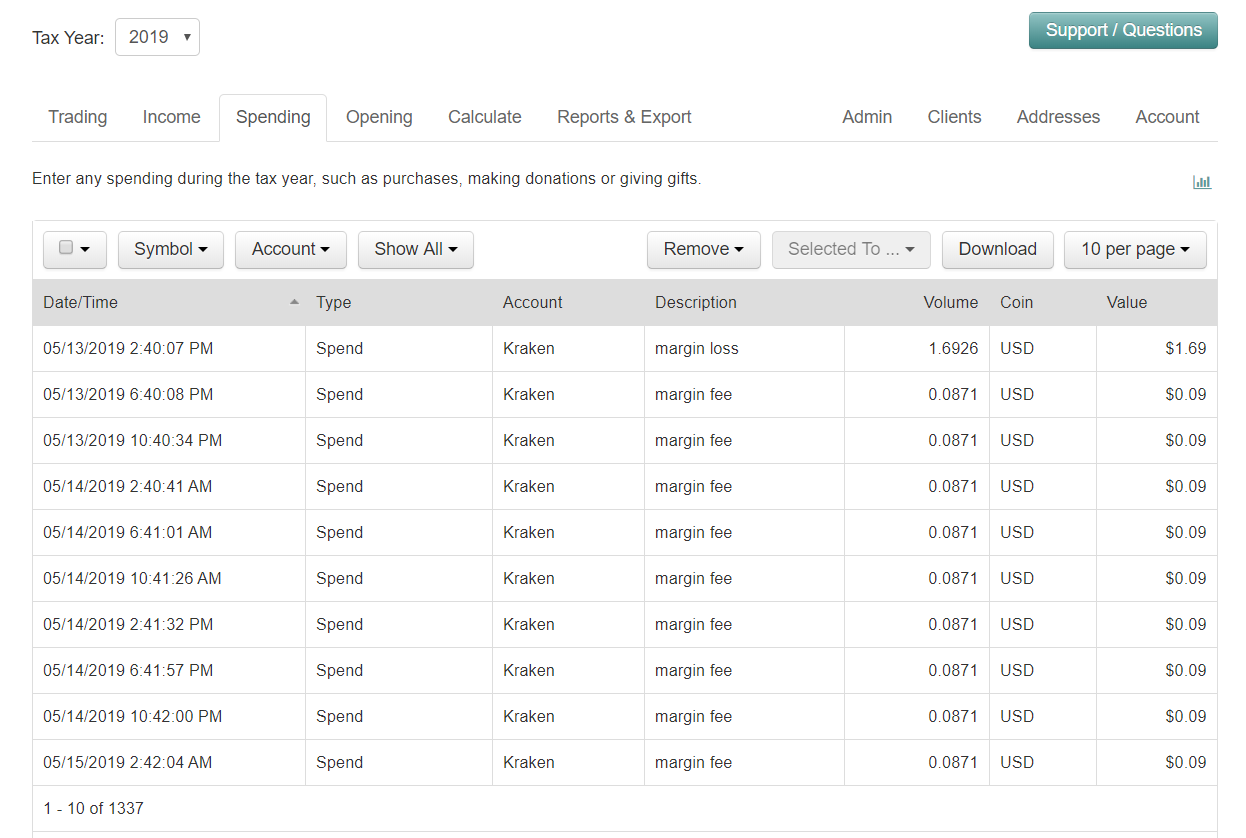The height and width of the screenshot is (838, 1246).
Task: Open the Reports & Export tab
Action: (x=624, y=117)
